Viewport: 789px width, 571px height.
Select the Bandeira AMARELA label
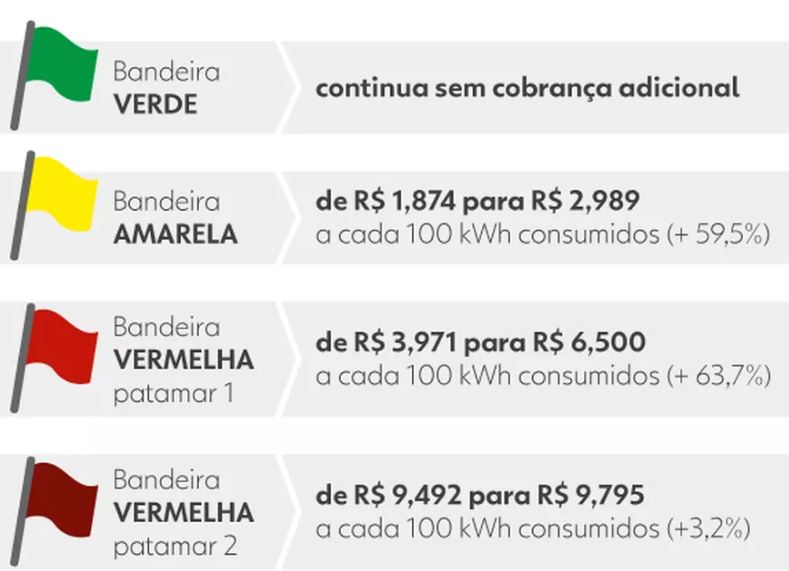[175, 218]
